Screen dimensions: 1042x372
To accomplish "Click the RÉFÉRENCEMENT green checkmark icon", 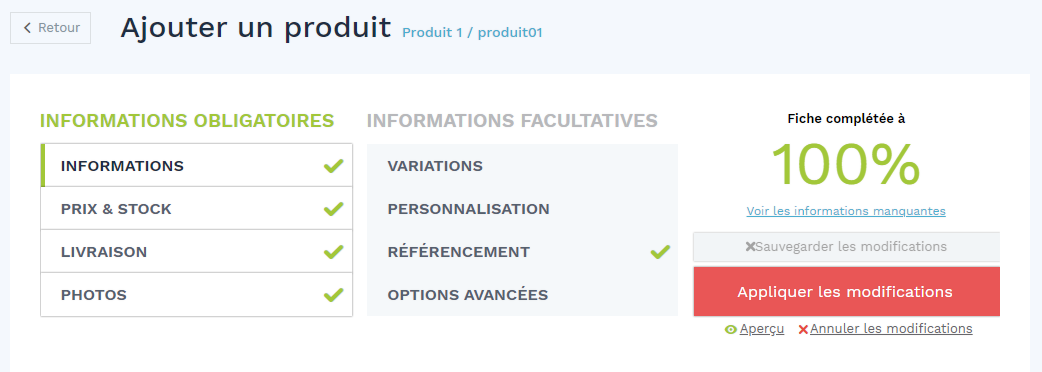I will point(660,252).
